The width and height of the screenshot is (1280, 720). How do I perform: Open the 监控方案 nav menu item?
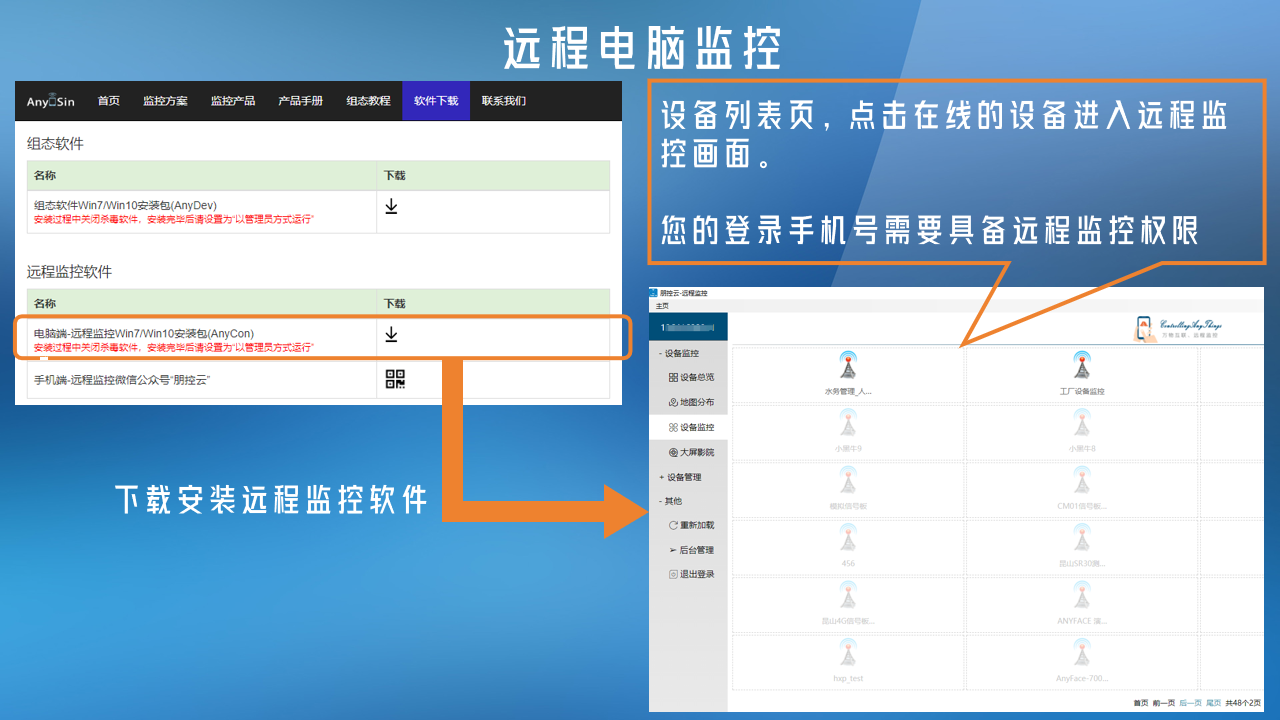click(165, 101)
